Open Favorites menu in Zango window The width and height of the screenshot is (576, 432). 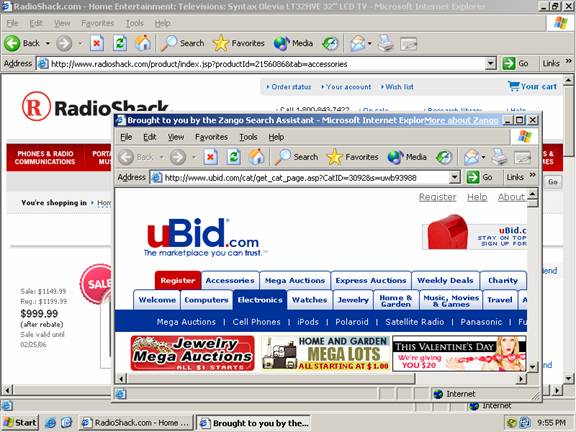pos(211,137)
